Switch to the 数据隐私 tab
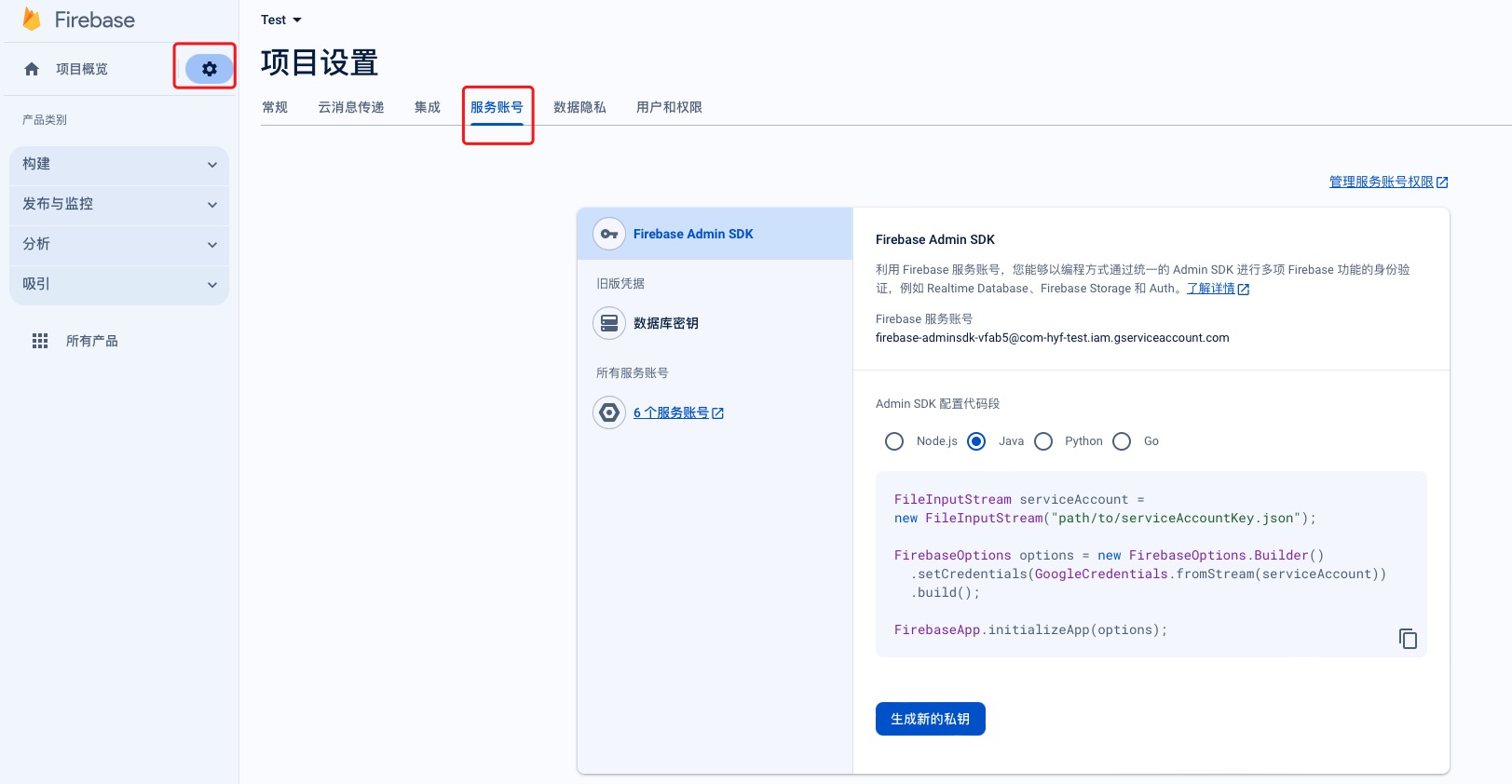 pos(579,107)
